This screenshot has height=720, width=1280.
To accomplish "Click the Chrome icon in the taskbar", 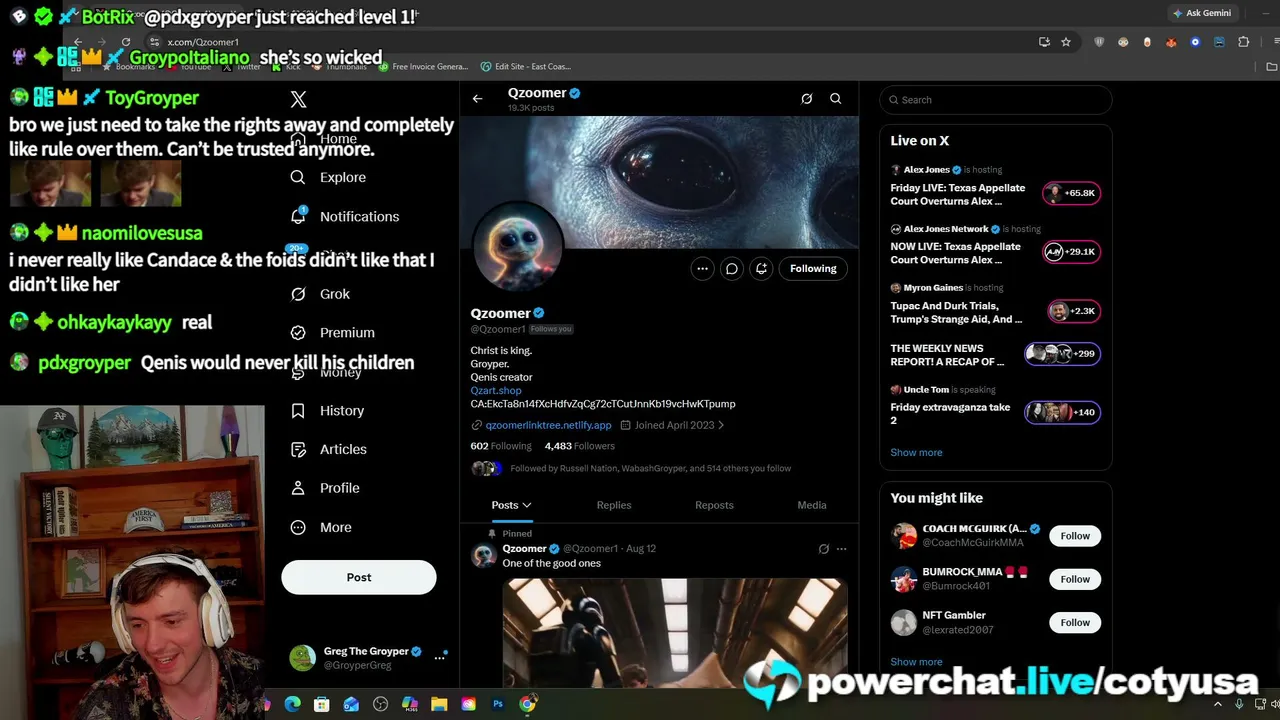I will click(527, 704).
